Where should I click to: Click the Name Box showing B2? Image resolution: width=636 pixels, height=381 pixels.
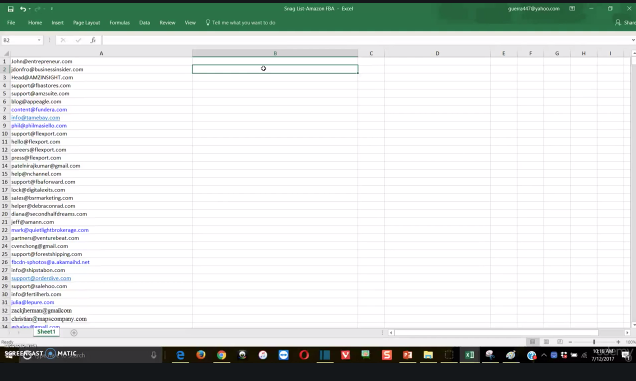click(x=19, y=40)
